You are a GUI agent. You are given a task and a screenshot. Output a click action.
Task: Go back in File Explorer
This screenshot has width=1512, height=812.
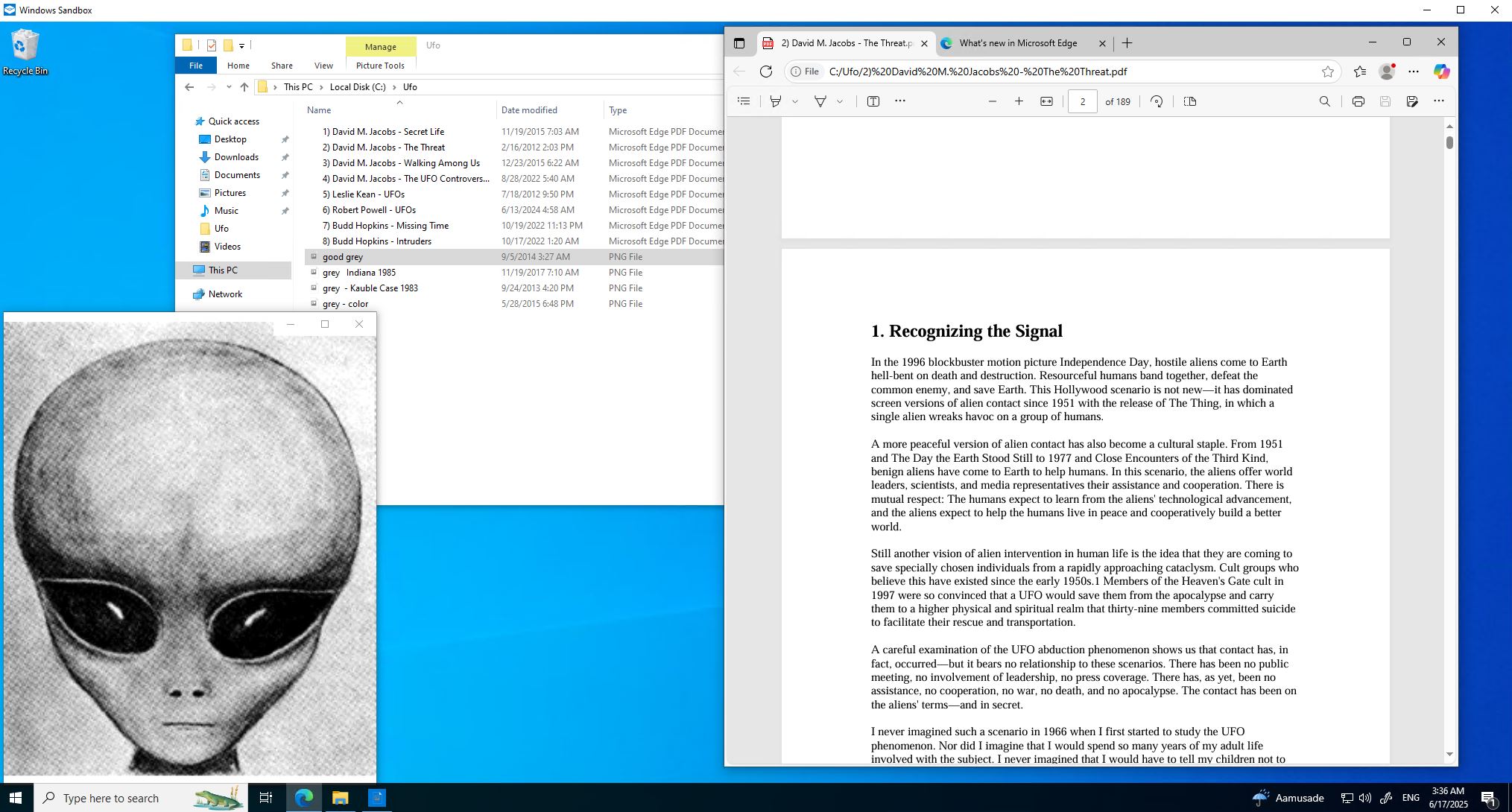(189, 87)
